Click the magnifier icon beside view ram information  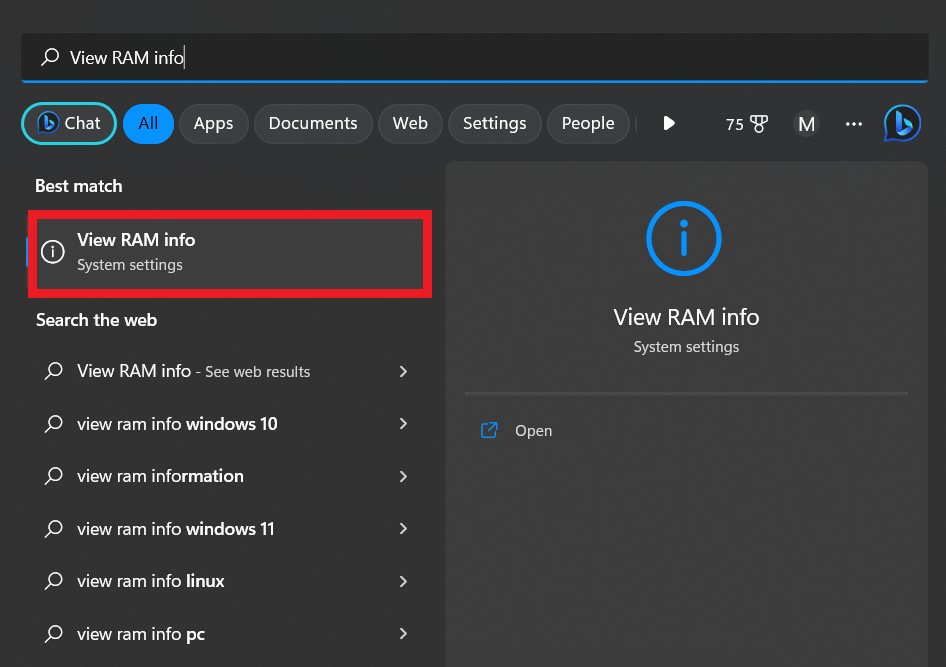click(53, 476)
